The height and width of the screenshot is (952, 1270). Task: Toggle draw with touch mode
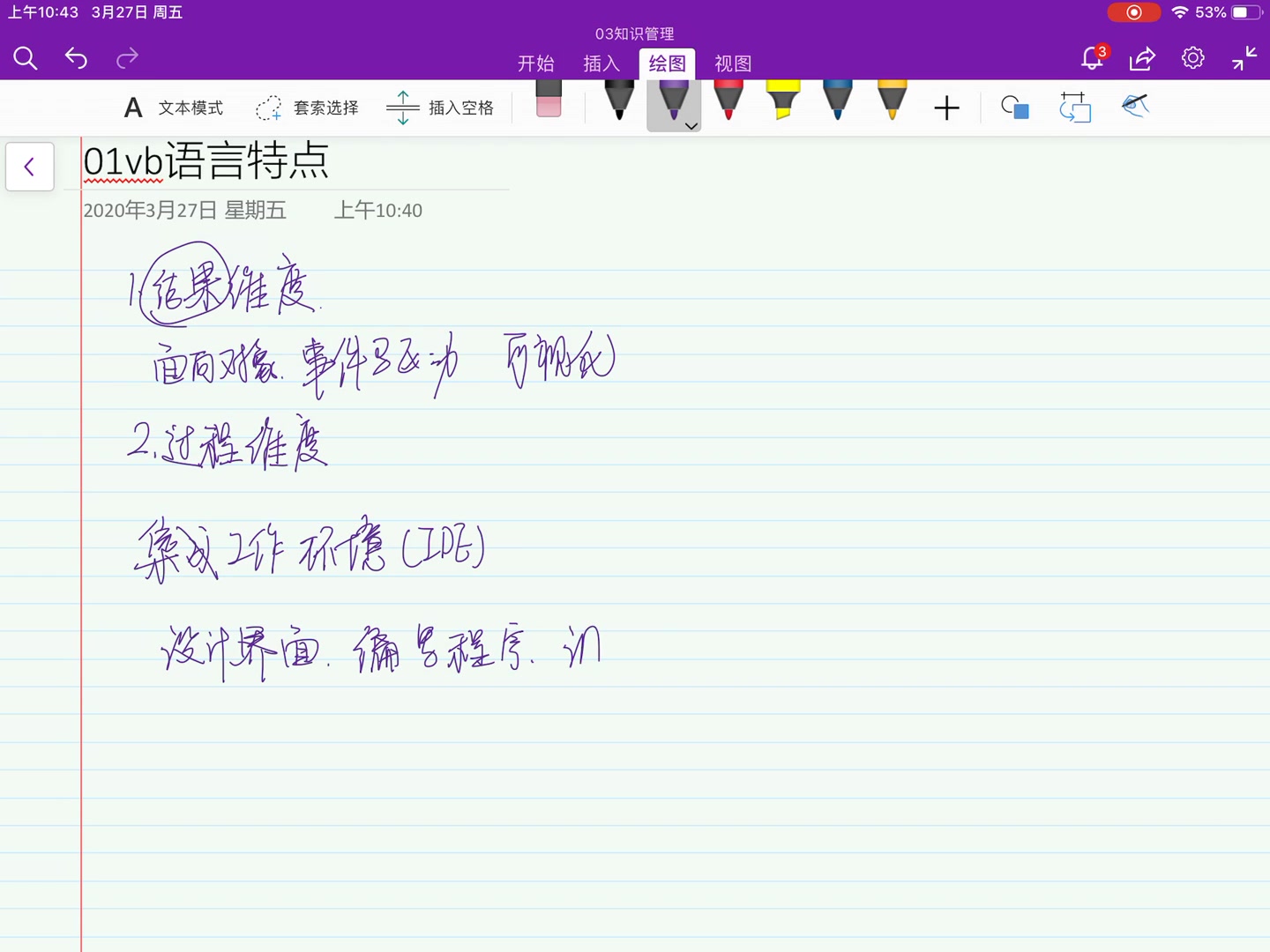click(x=1135, y=106)
